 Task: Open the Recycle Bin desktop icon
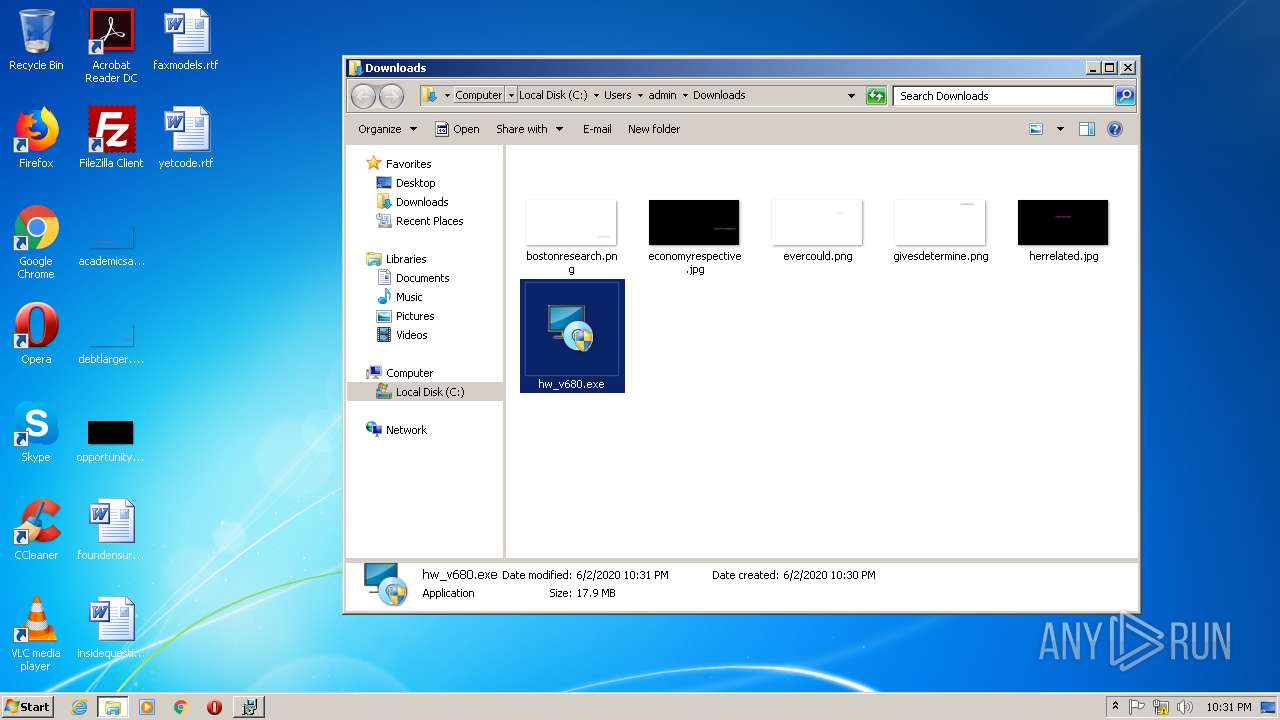(36, 40)
